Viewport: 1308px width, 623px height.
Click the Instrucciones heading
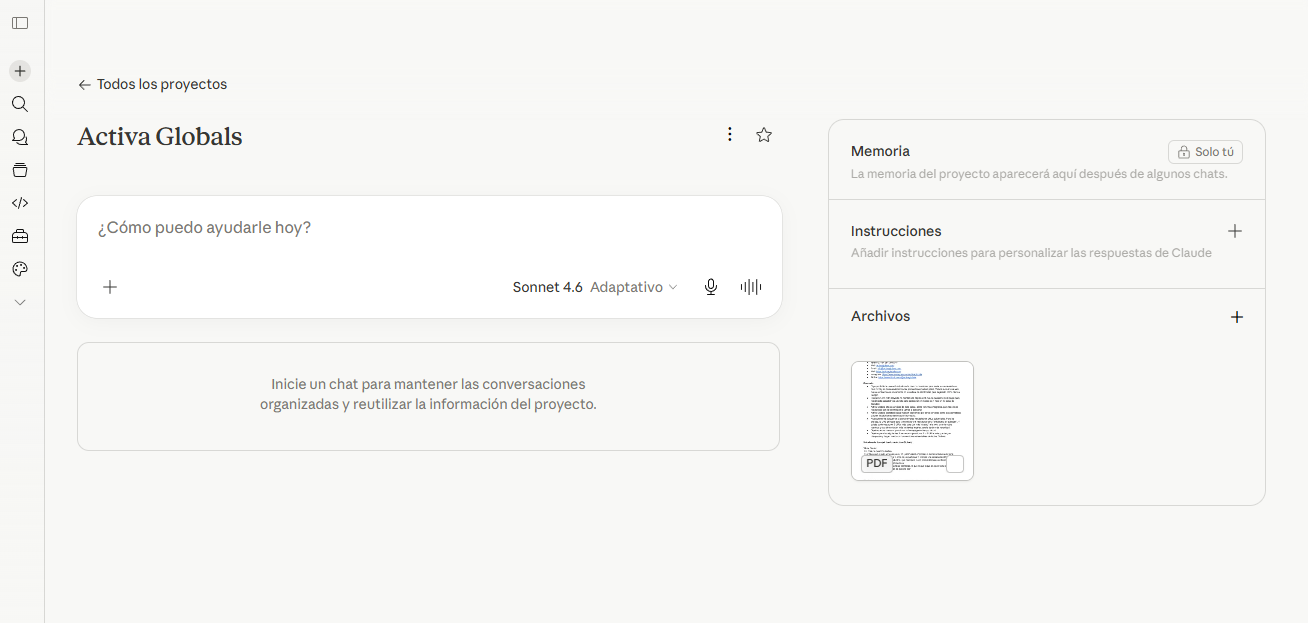(896, 231)
